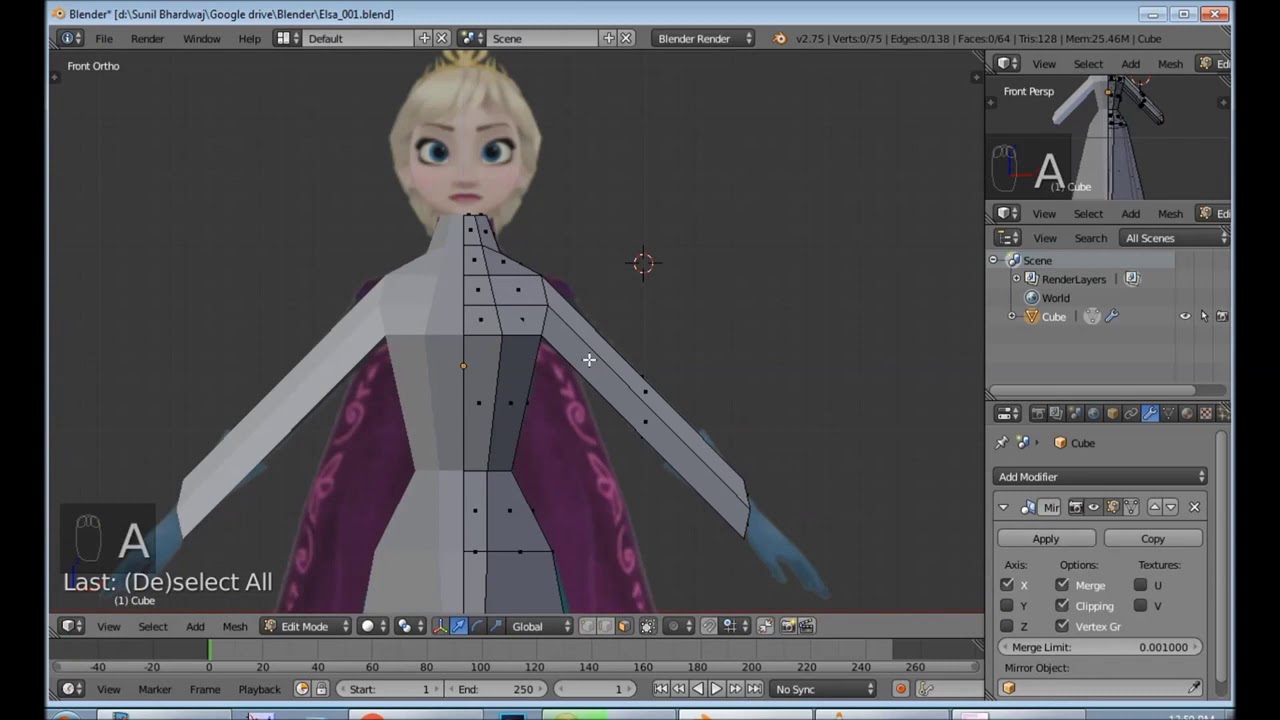Delete the Default screen layout
The image size is (1280, 720).
click(x=441, y=38)
